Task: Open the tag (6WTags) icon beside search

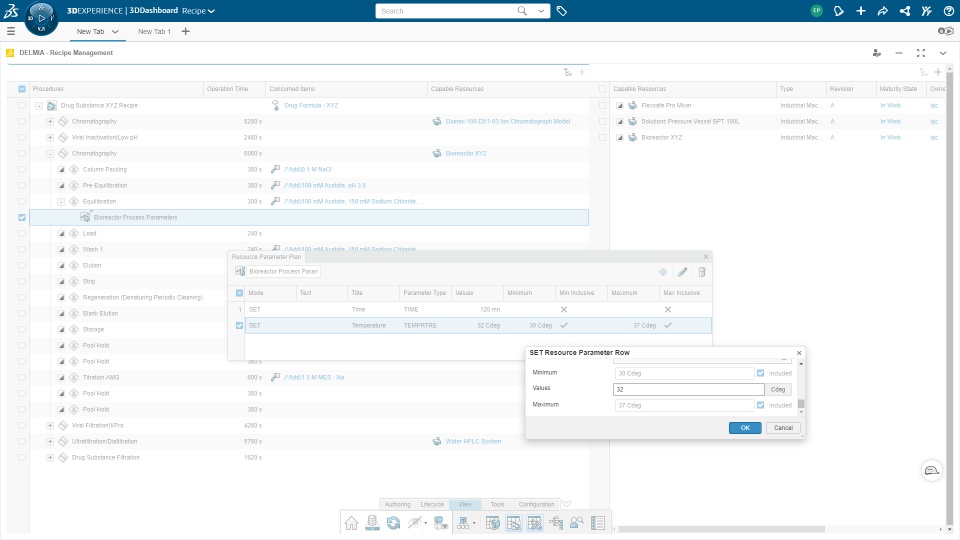Action: (561, 11)
